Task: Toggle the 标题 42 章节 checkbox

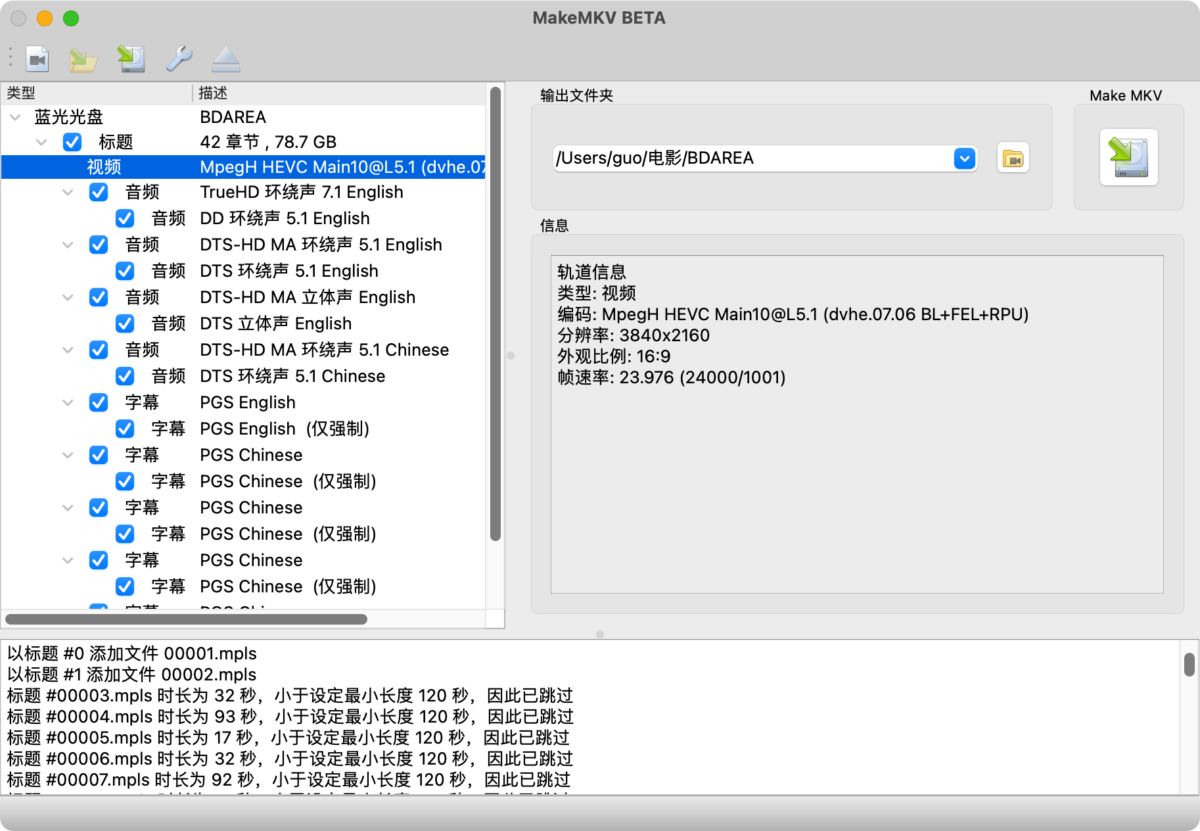Action: [72, 142]
